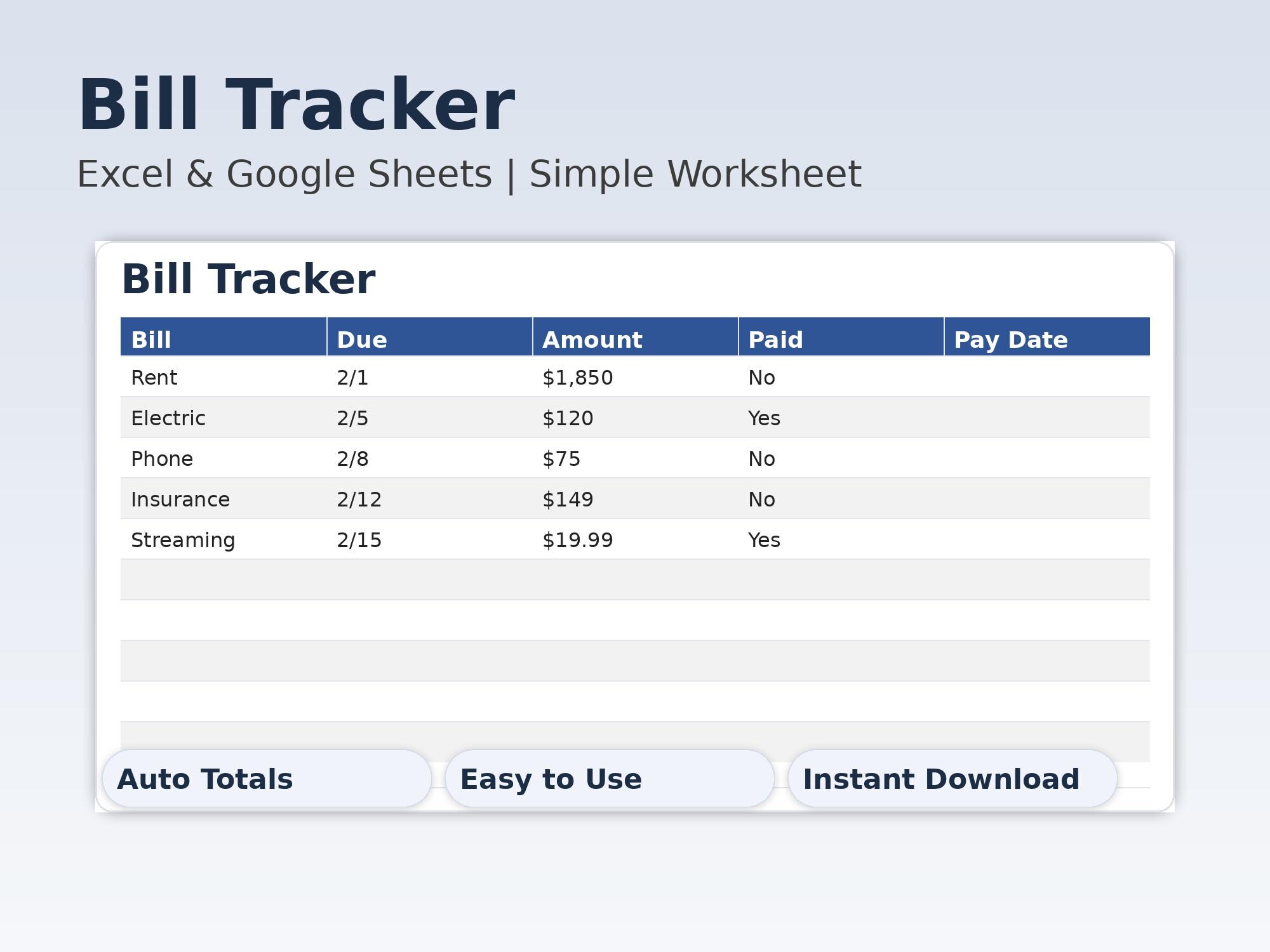Click the Excel & Google Sheets subtitle

[x=469, y=175]
